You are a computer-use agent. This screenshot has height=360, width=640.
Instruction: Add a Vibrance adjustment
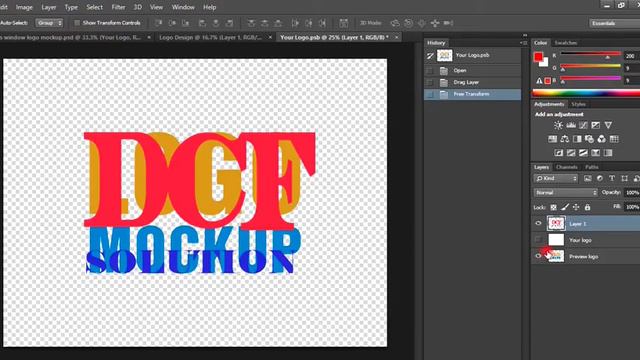point(608,125)
